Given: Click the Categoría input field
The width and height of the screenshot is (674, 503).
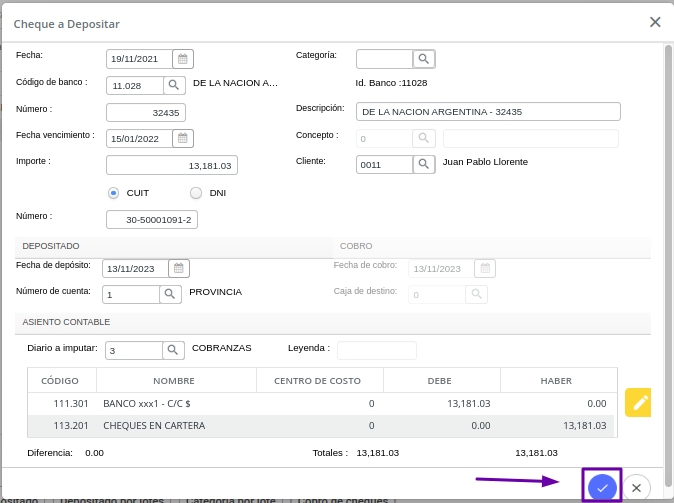Looking at the screenshot, I should pyautogui.click(x=385, y=59).
